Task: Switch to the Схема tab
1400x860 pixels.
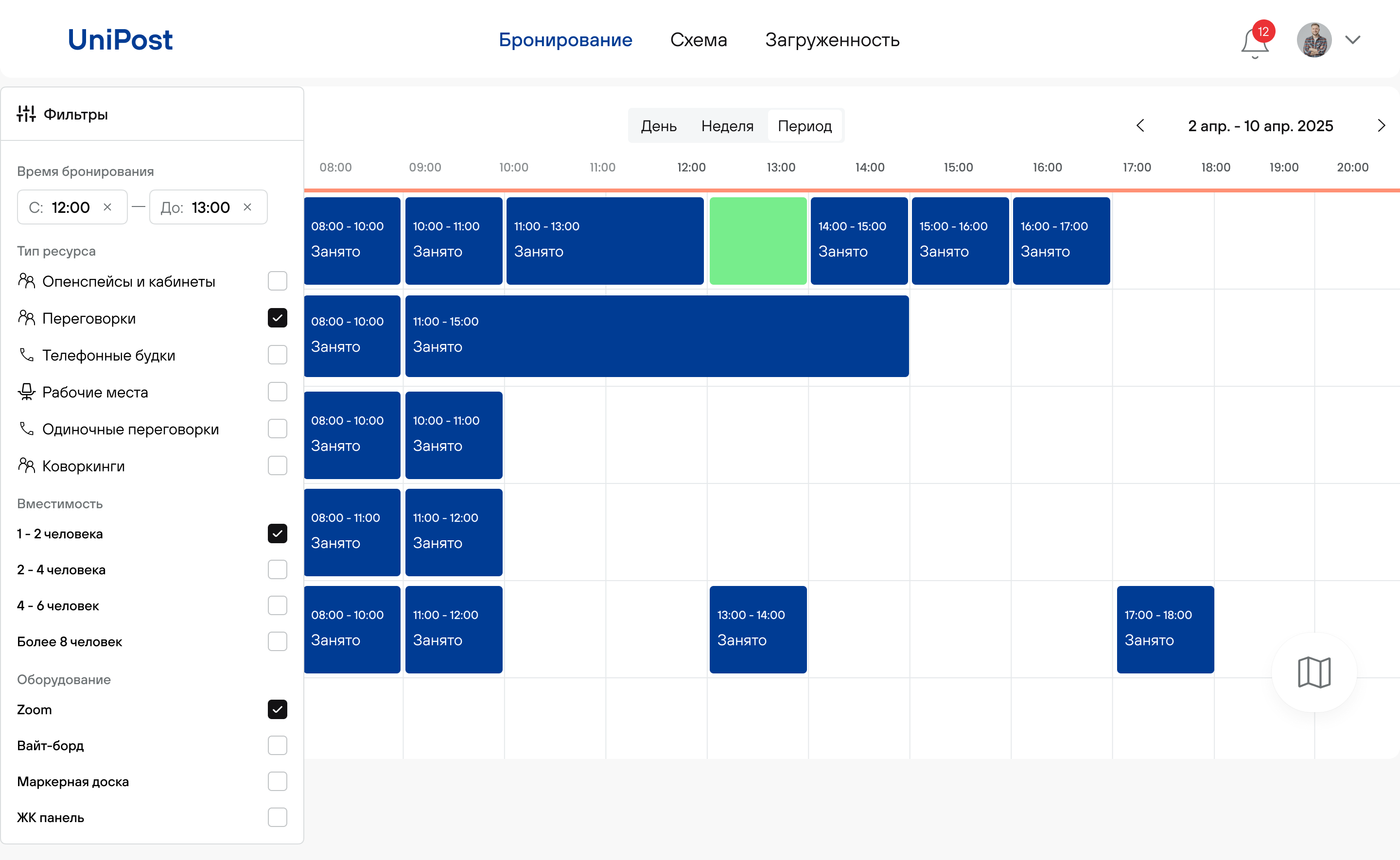Action: coord(698,40)
